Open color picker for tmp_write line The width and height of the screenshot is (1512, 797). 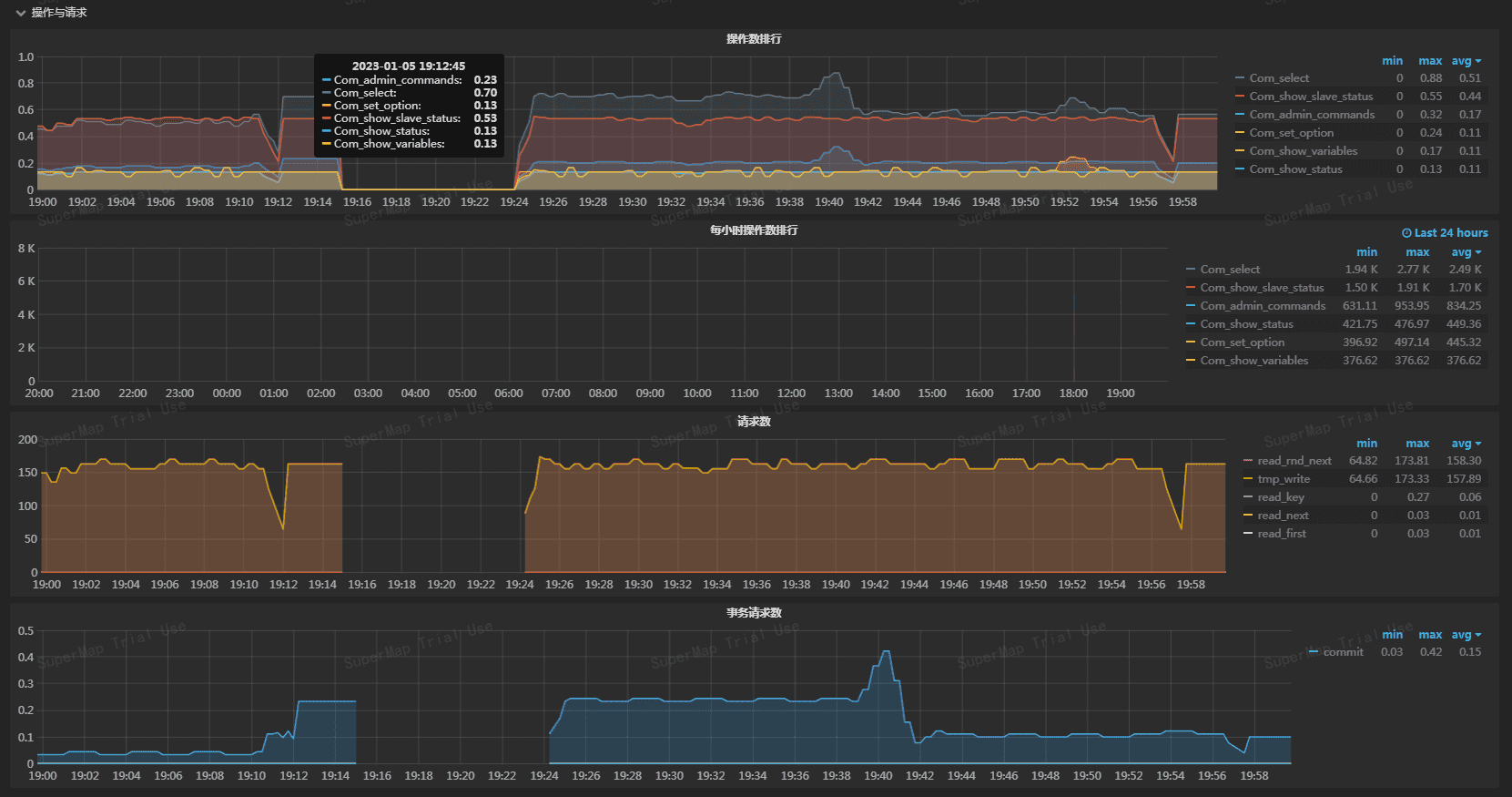point(1248,479)
